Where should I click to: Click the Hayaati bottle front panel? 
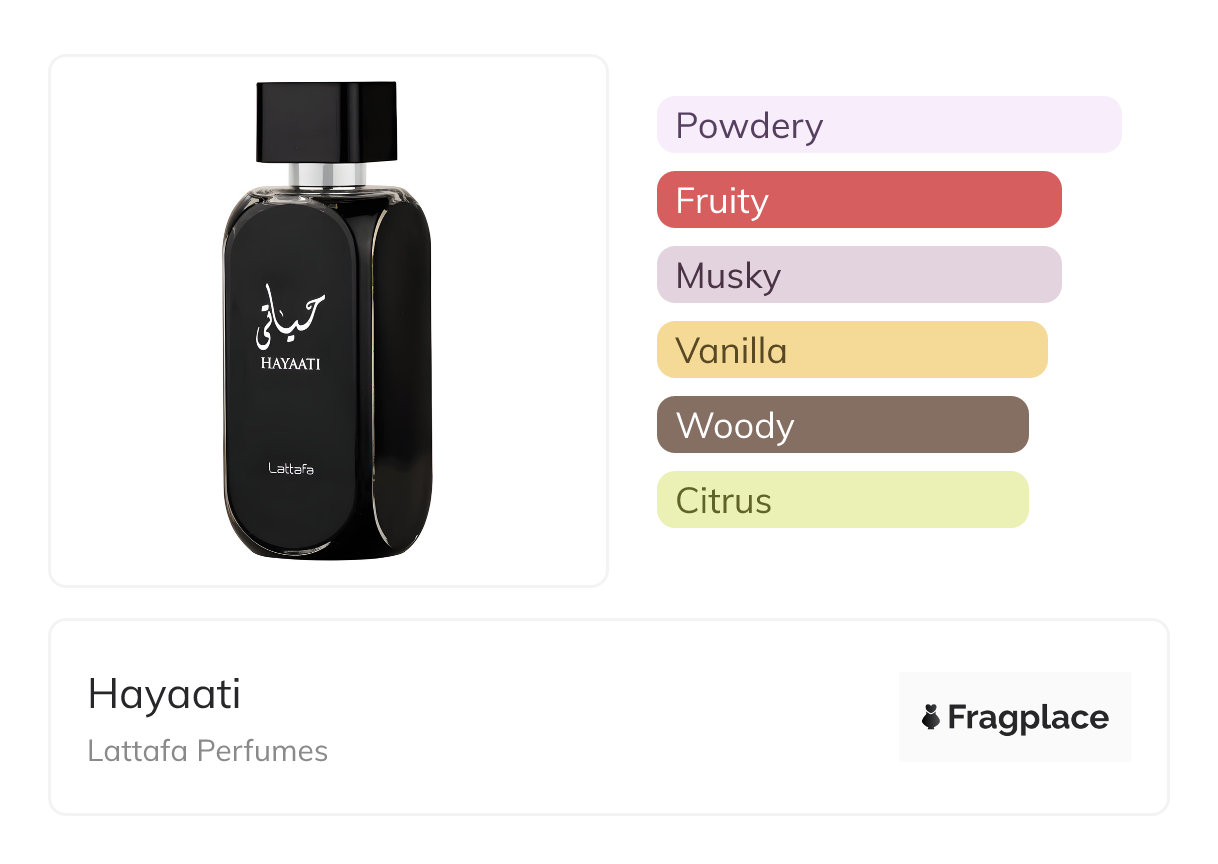[290, 420]
